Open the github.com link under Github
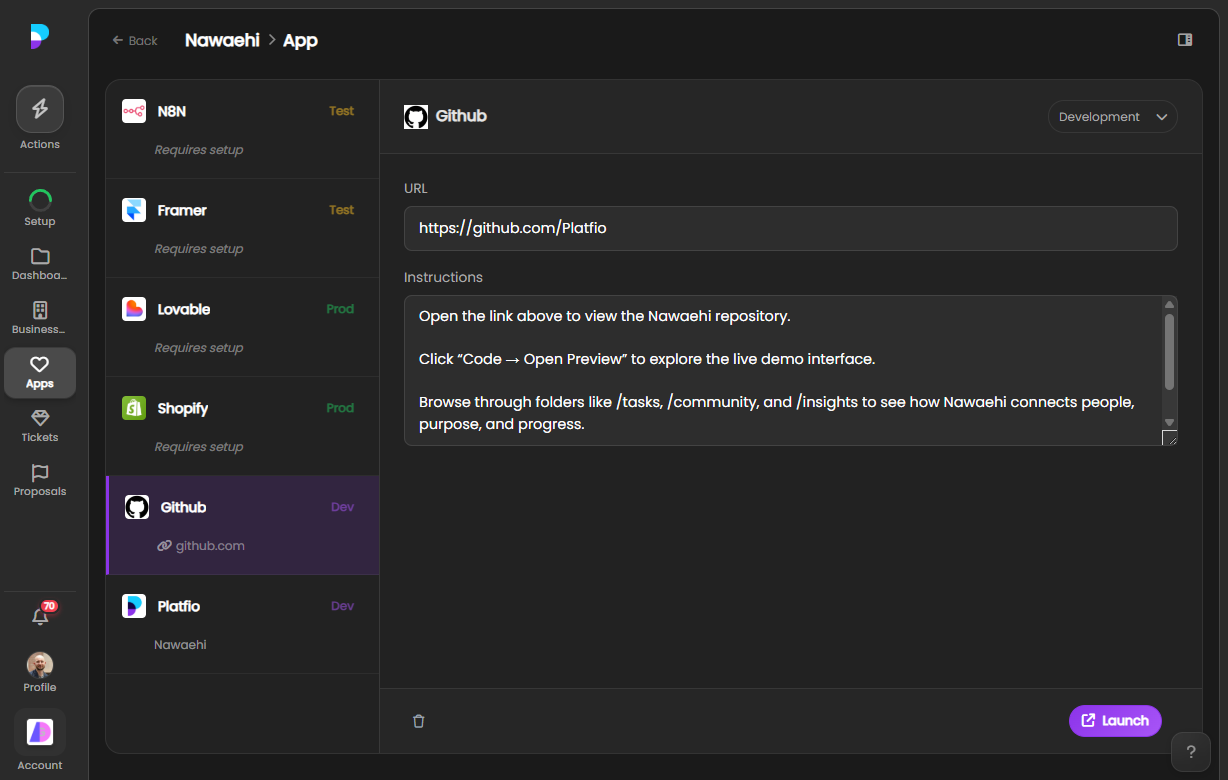Screen dimensions: 1228x780 202,545
